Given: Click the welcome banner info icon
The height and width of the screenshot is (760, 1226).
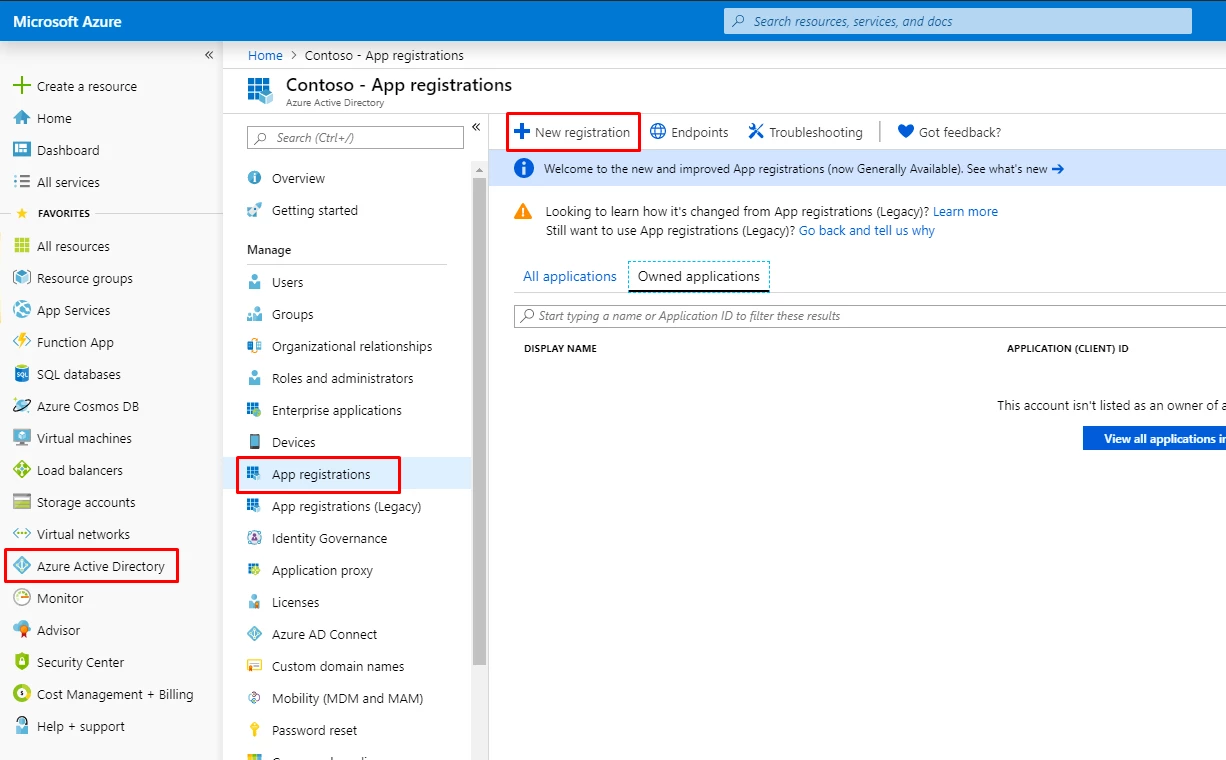Looking at the screenshot, I should pos(523,168).
